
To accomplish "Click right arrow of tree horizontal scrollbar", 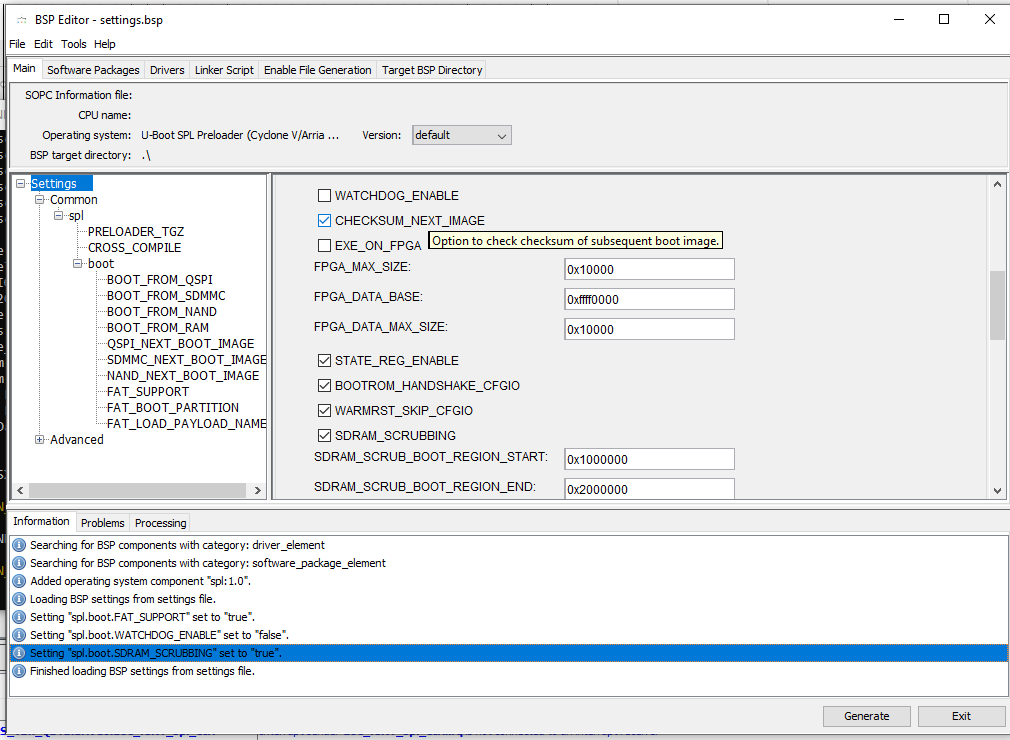I will tap(257, 491).
